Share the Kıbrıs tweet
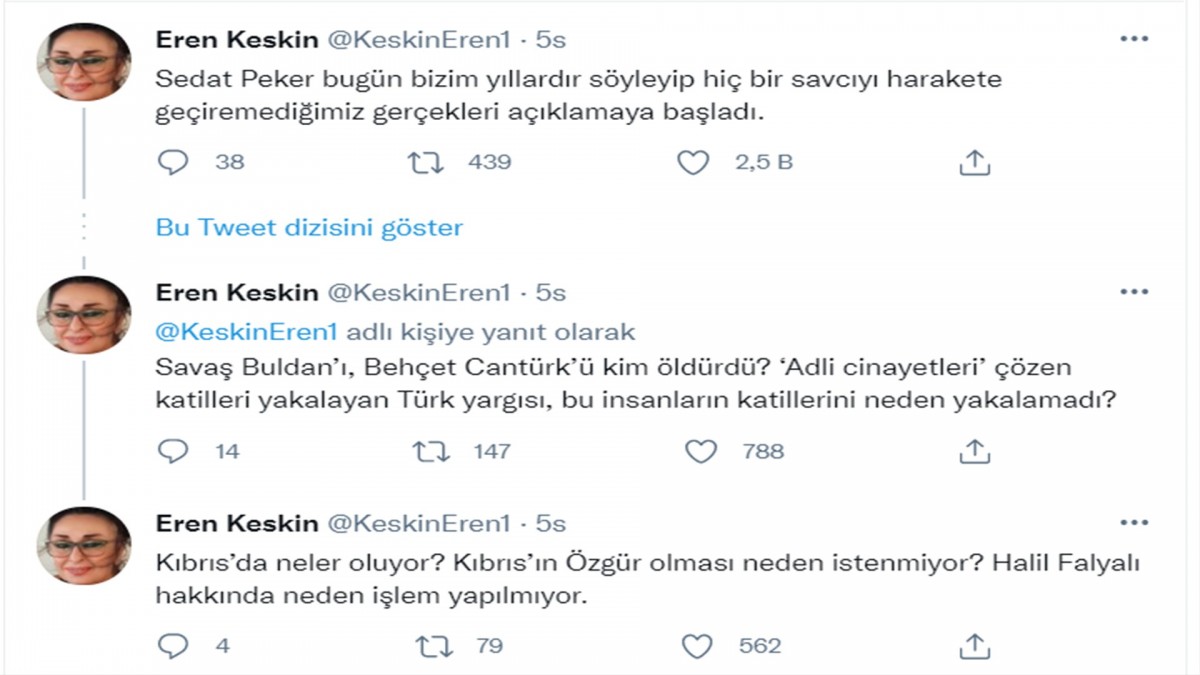1200x675 pixels. point(974,645)
